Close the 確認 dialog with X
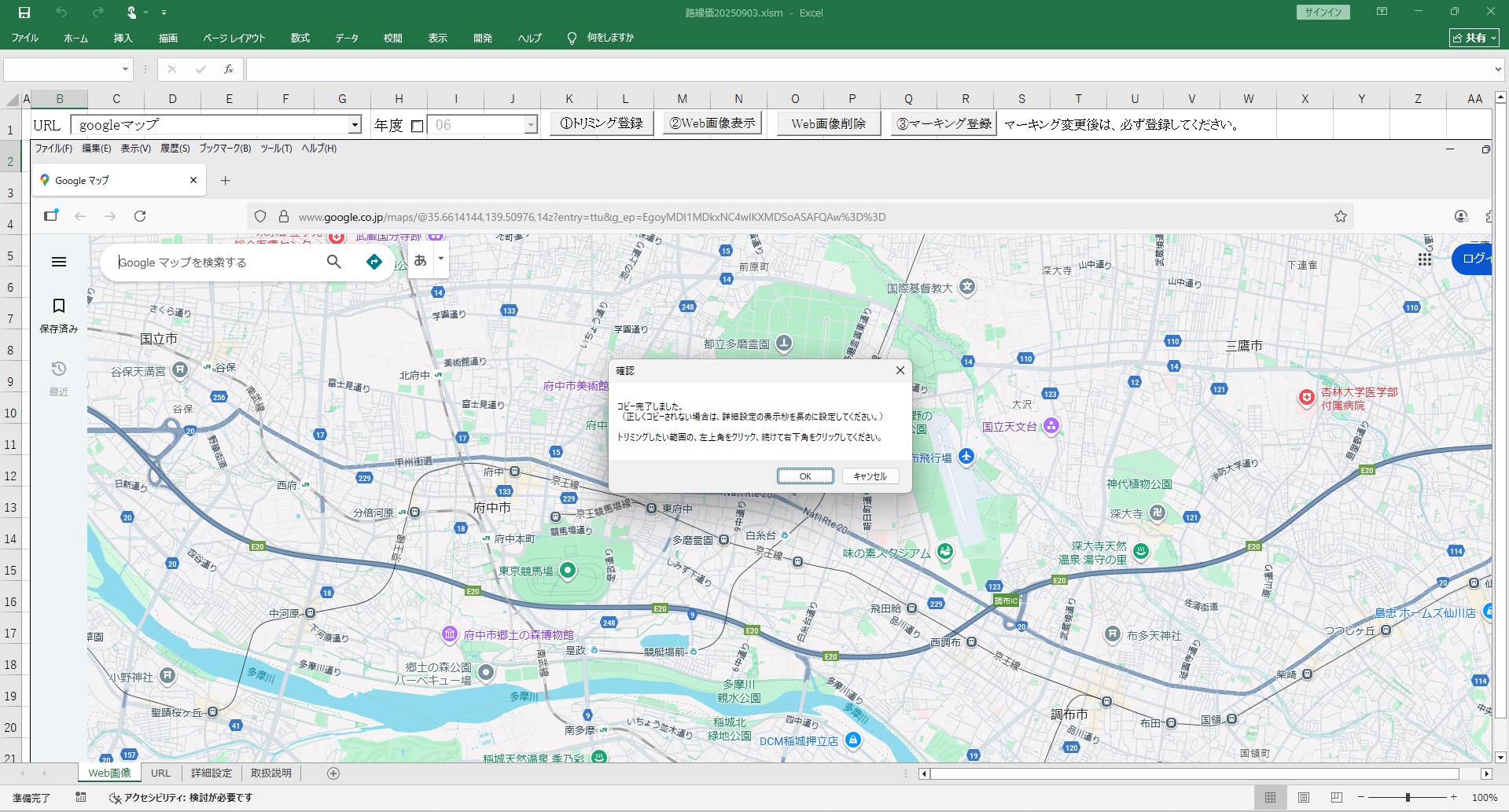This screenshot has height=812, width=1509. (x=900, y=370)
